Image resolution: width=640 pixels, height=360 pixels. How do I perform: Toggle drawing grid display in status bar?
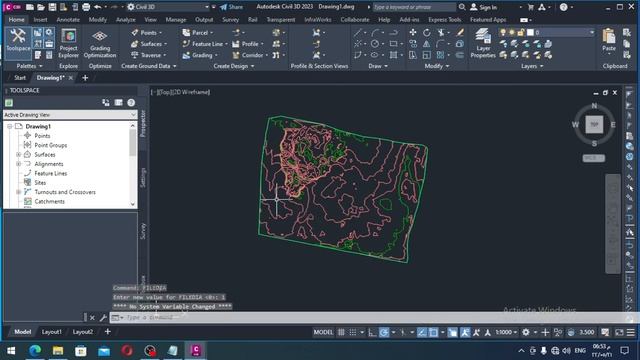(341, 332)
